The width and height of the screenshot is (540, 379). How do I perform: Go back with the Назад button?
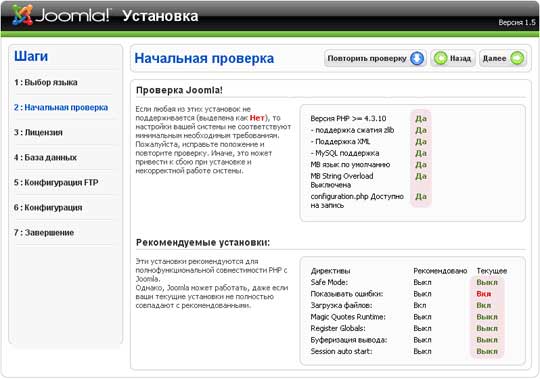[453, 58]
